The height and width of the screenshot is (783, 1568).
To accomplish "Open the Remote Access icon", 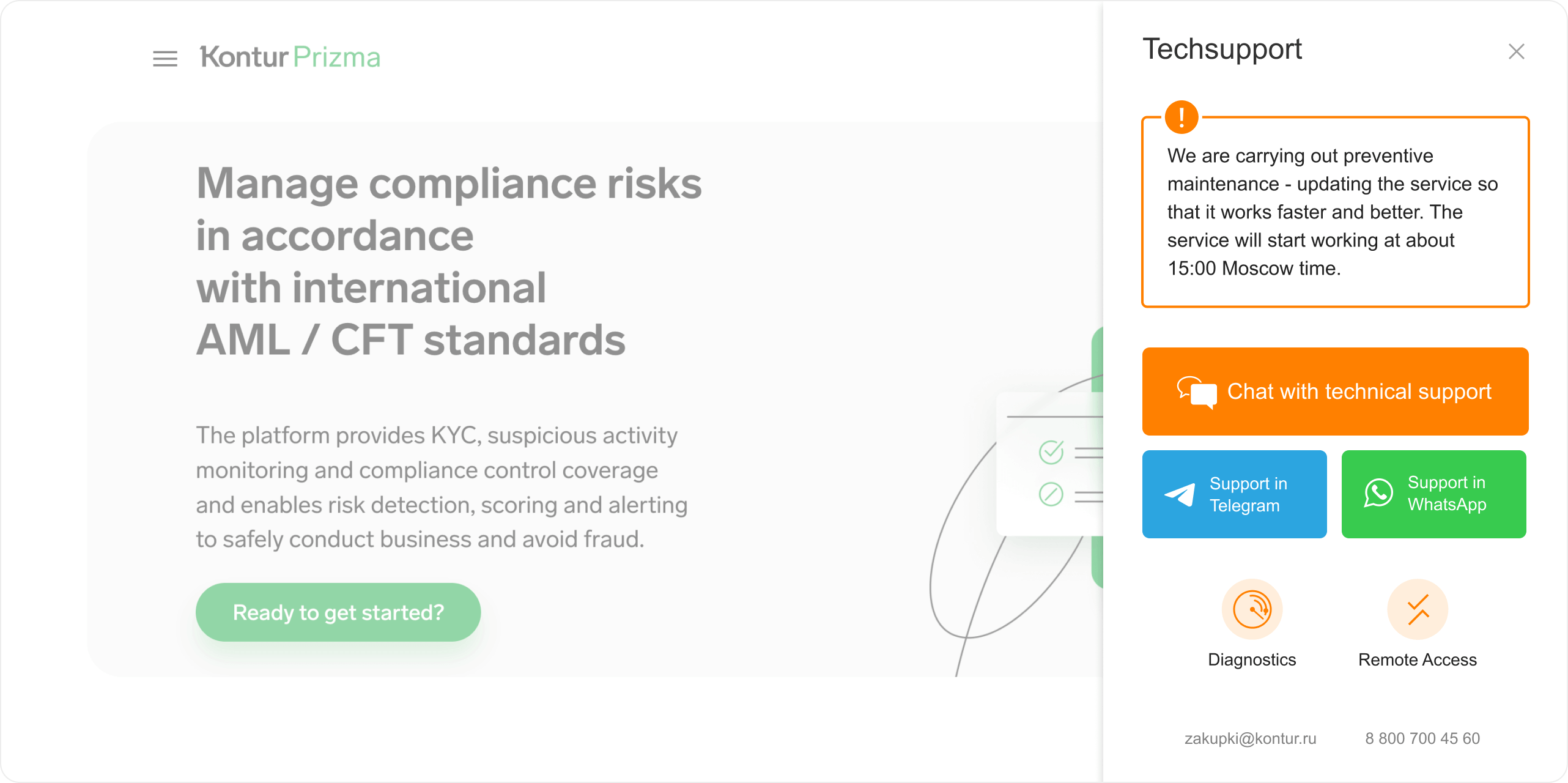I will (1418, 609).
